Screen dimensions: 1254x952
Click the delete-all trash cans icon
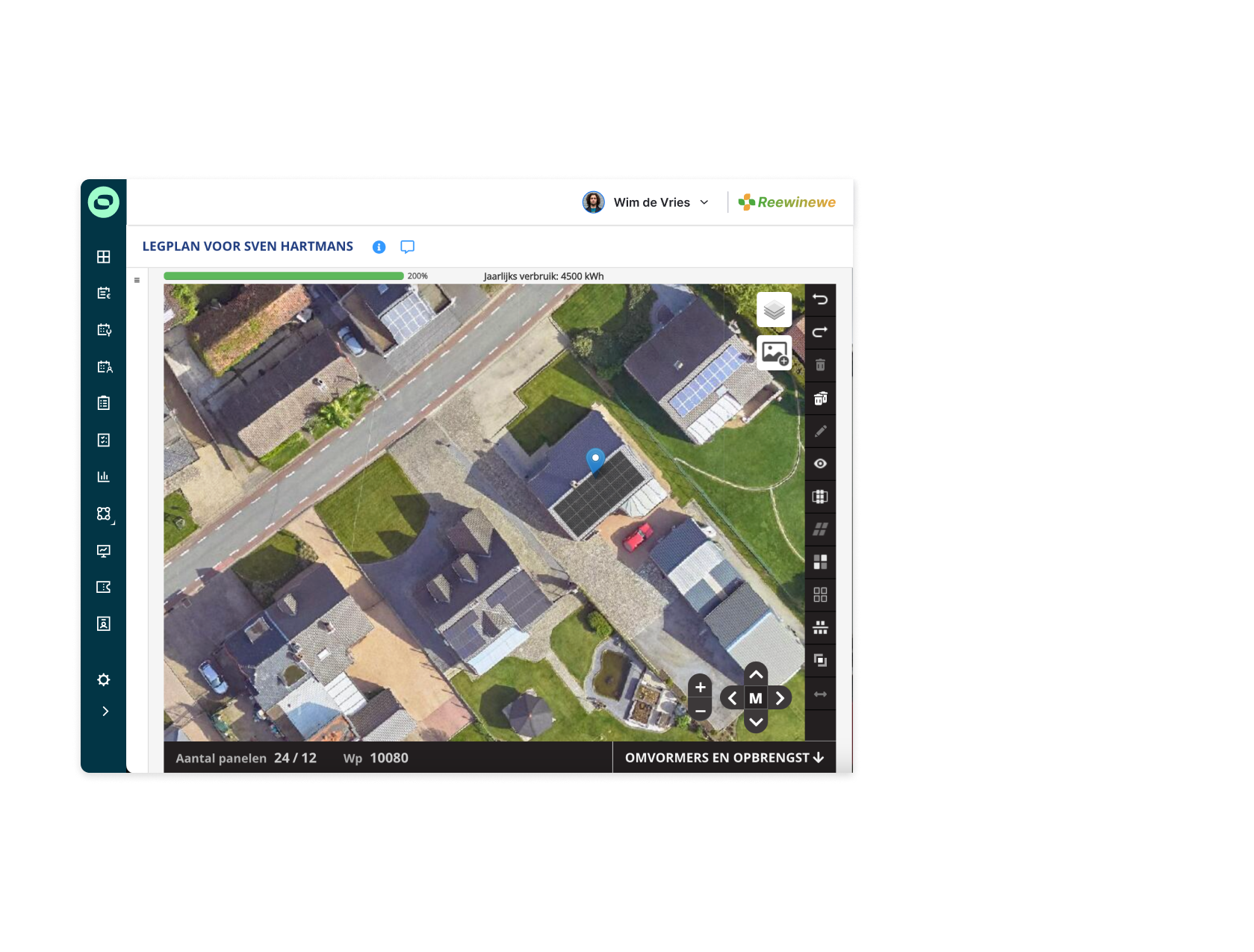pyautogui.click(x=820, y=398)
